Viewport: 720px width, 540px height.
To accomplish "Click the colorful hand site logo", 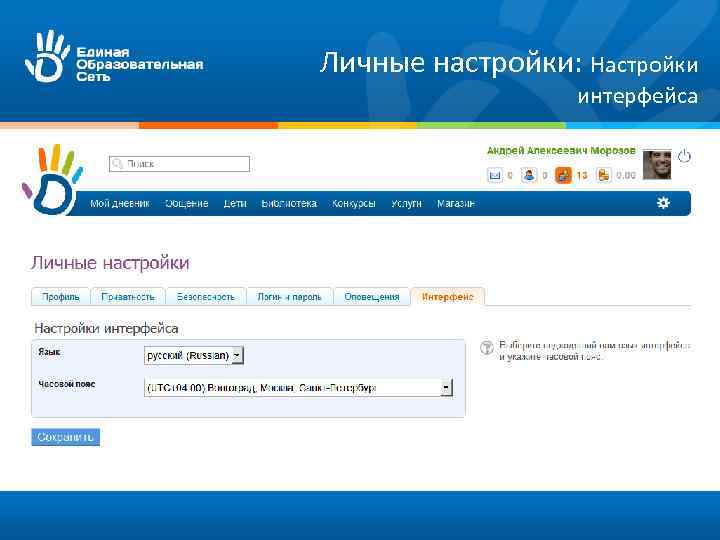I will (52, 180).
